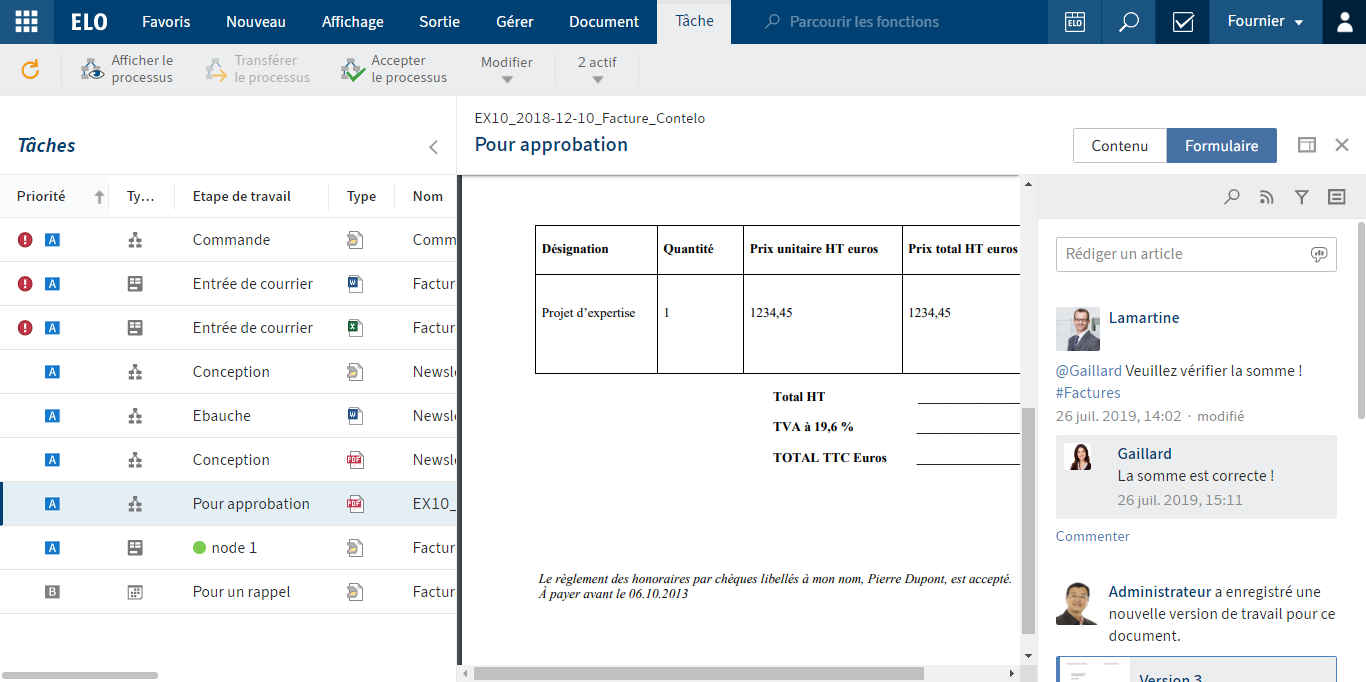The width and height of the screenshot is (1366, 682).
Task: Click Afficher le processus eye icon
Action: [93, 69]
